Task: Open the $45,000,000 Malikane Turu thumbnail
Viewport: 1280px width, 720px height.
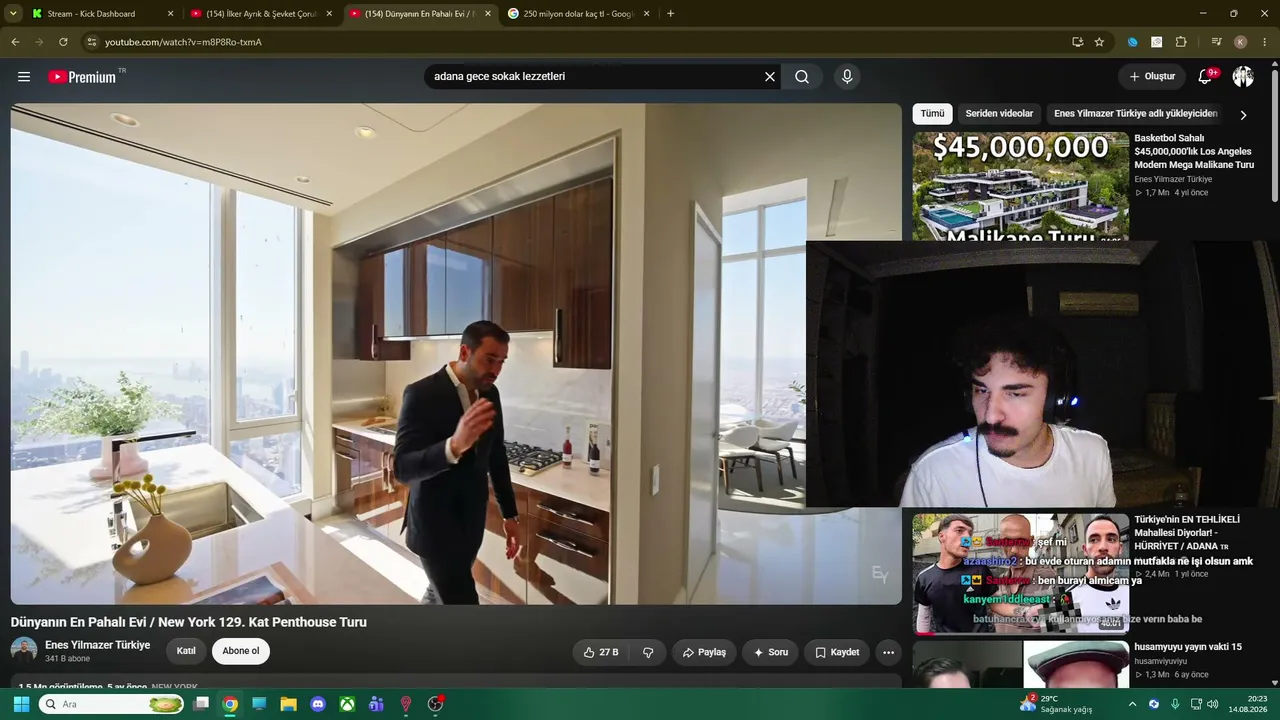Action: point(1020,187)
